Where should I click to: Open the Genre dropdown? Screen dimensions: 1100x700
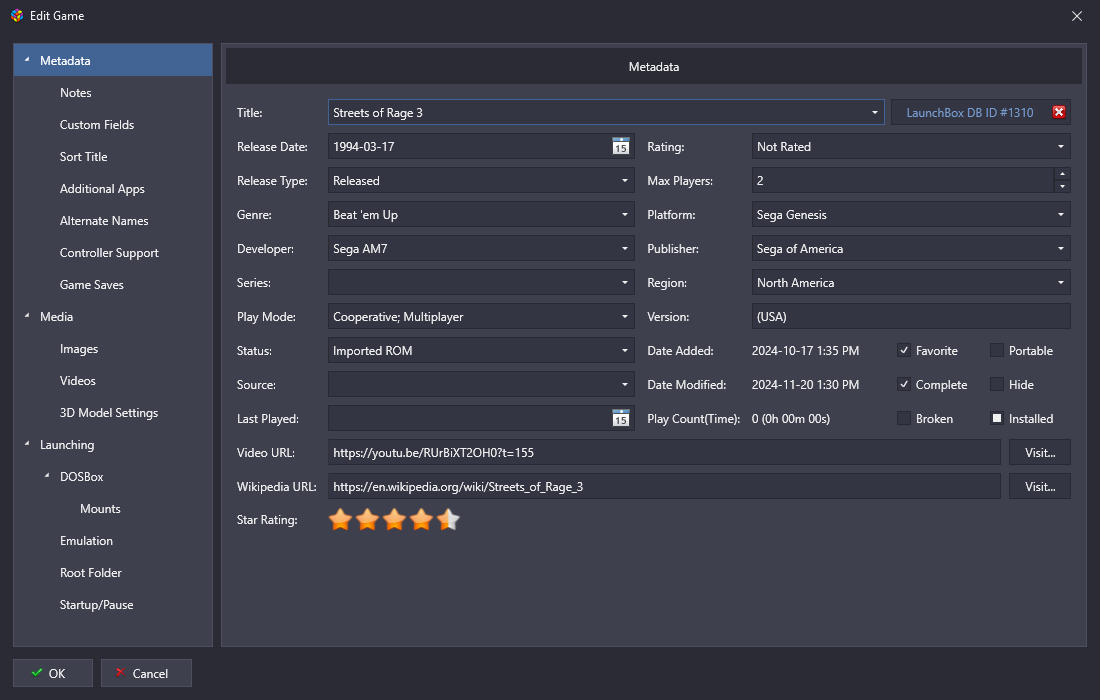click(622, 214)
